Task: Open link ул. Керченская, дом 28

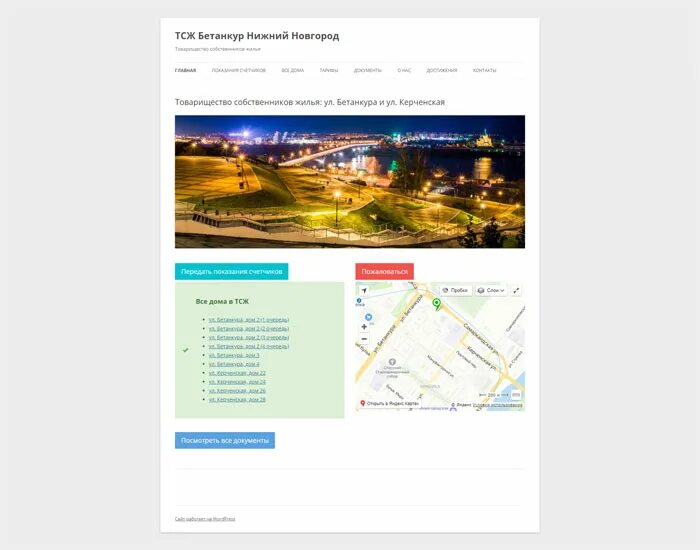Action: pyautogui.click(x=237, y=400)
